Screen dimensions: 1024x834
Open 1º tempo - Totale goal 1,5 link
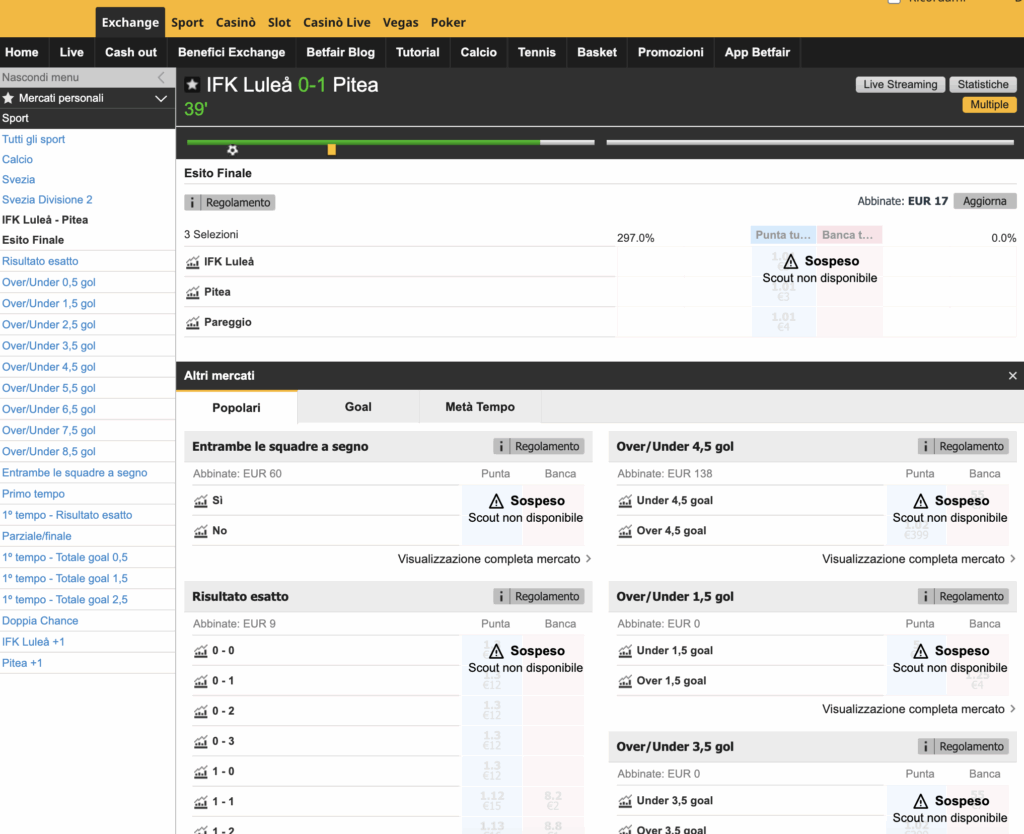65,579
